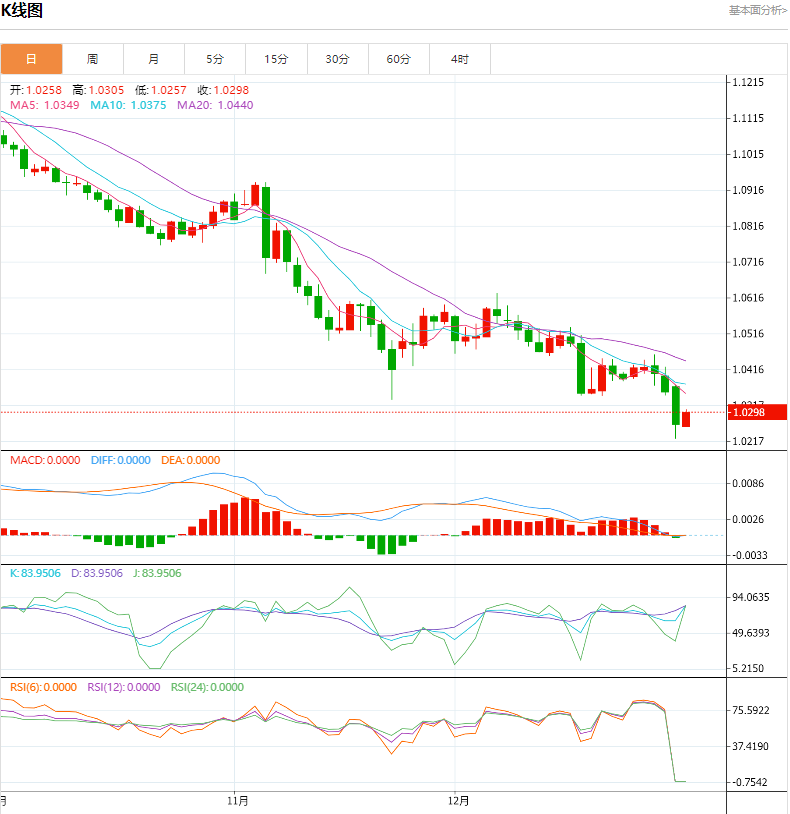The width and height of the screenshot is (790, 814).
Task: Click the RSI(12):0.0000 label
Action: 124,687
